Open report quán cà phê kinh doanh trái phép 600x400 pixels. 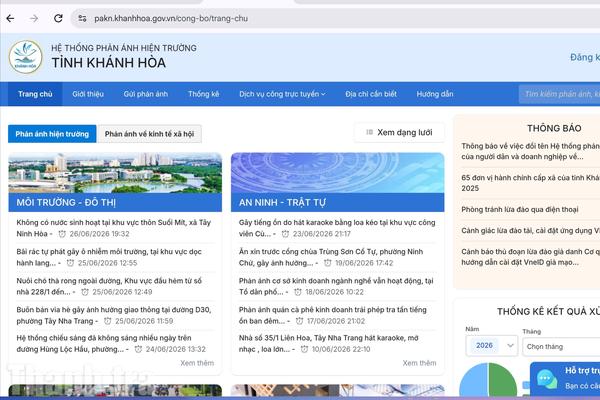(333, 315)
